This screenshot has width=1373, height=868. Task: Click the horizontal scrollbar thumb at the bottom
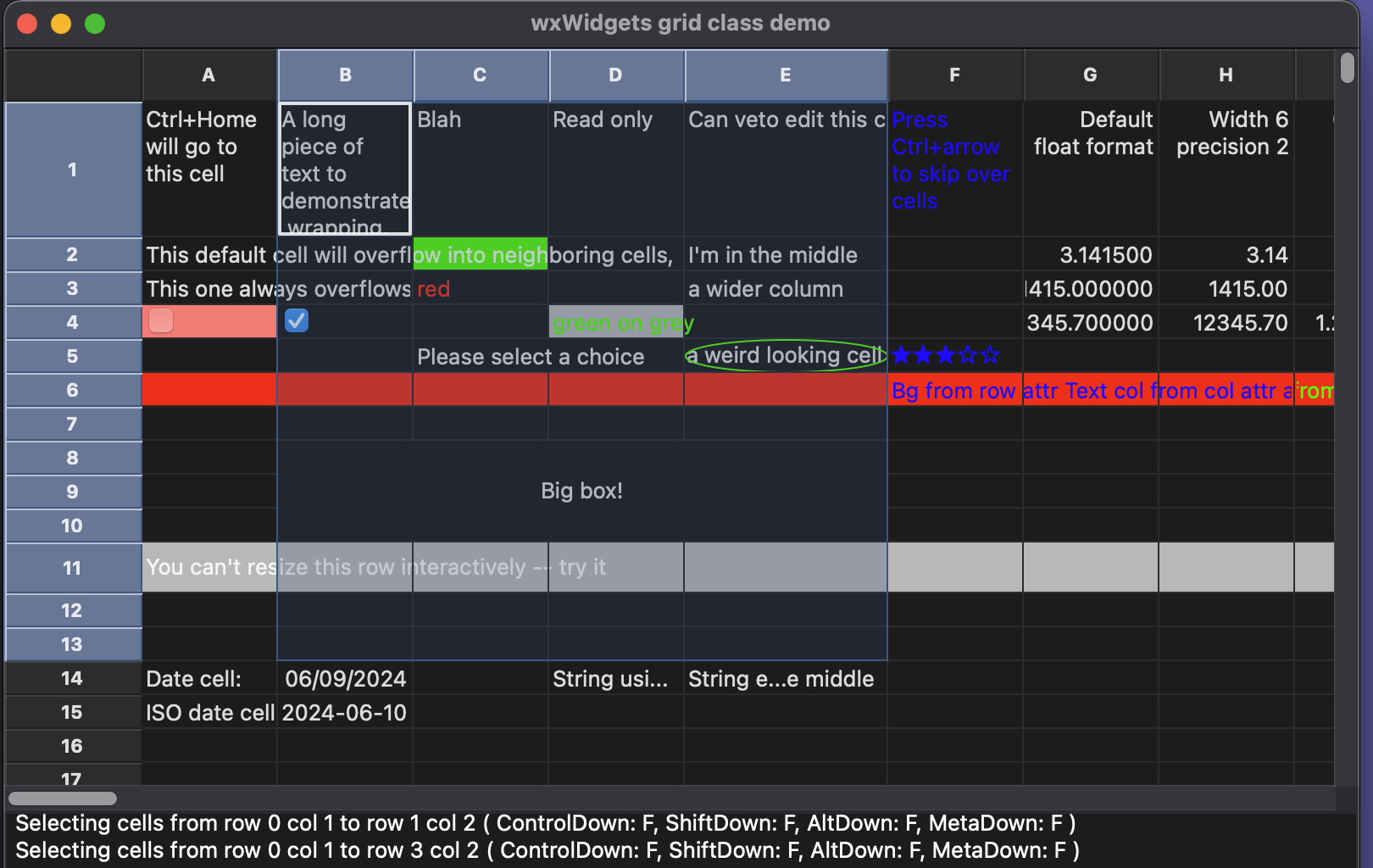coord(61,798)
